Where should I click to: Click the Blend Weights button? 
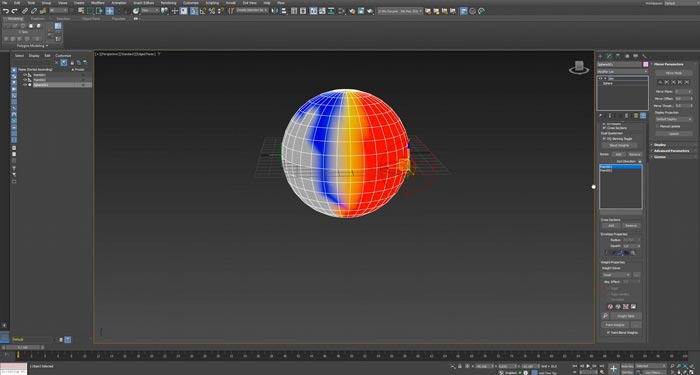click(x=620, y=145)
